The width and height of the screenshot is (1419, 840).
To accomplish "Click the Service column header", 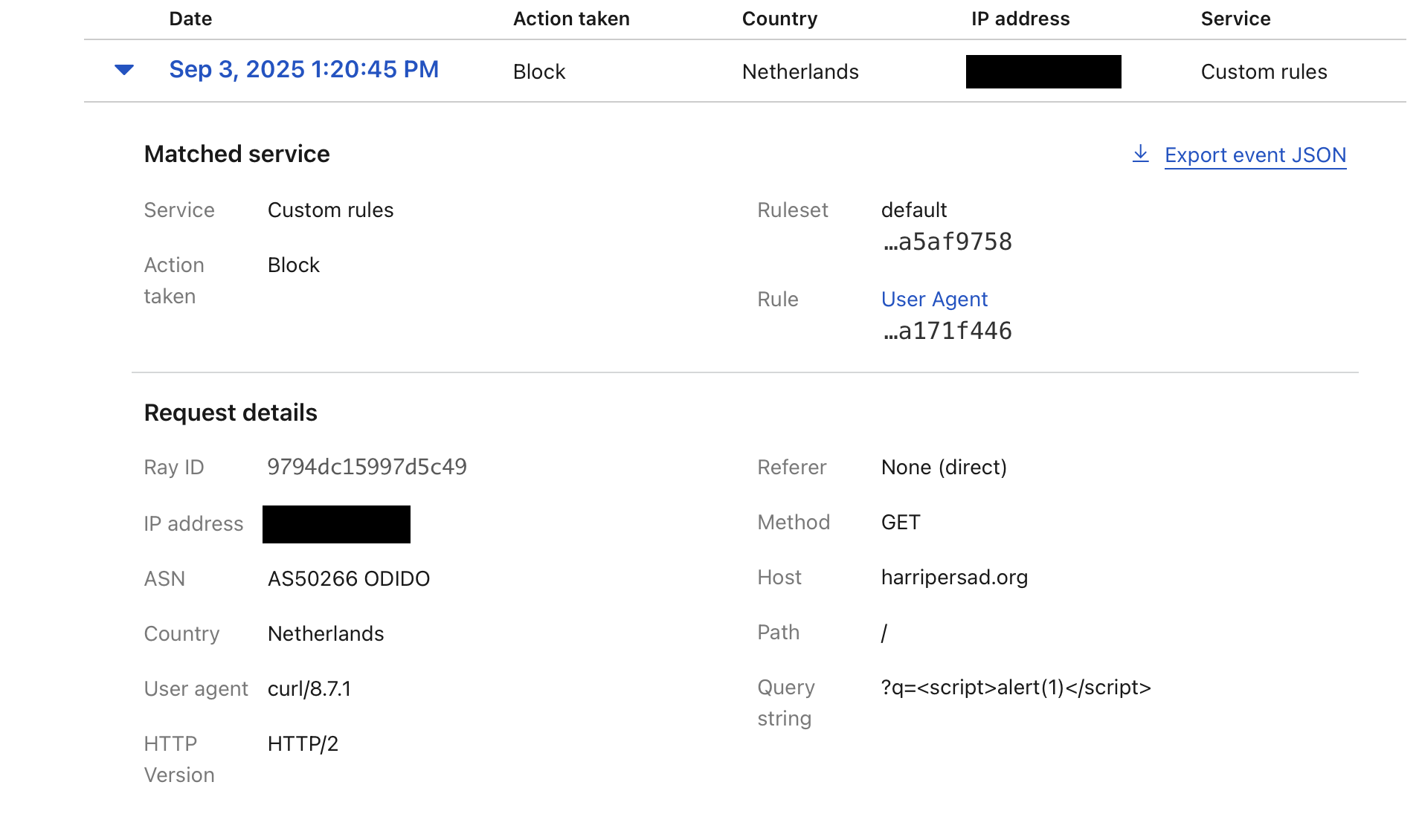I will (1235, 19).
